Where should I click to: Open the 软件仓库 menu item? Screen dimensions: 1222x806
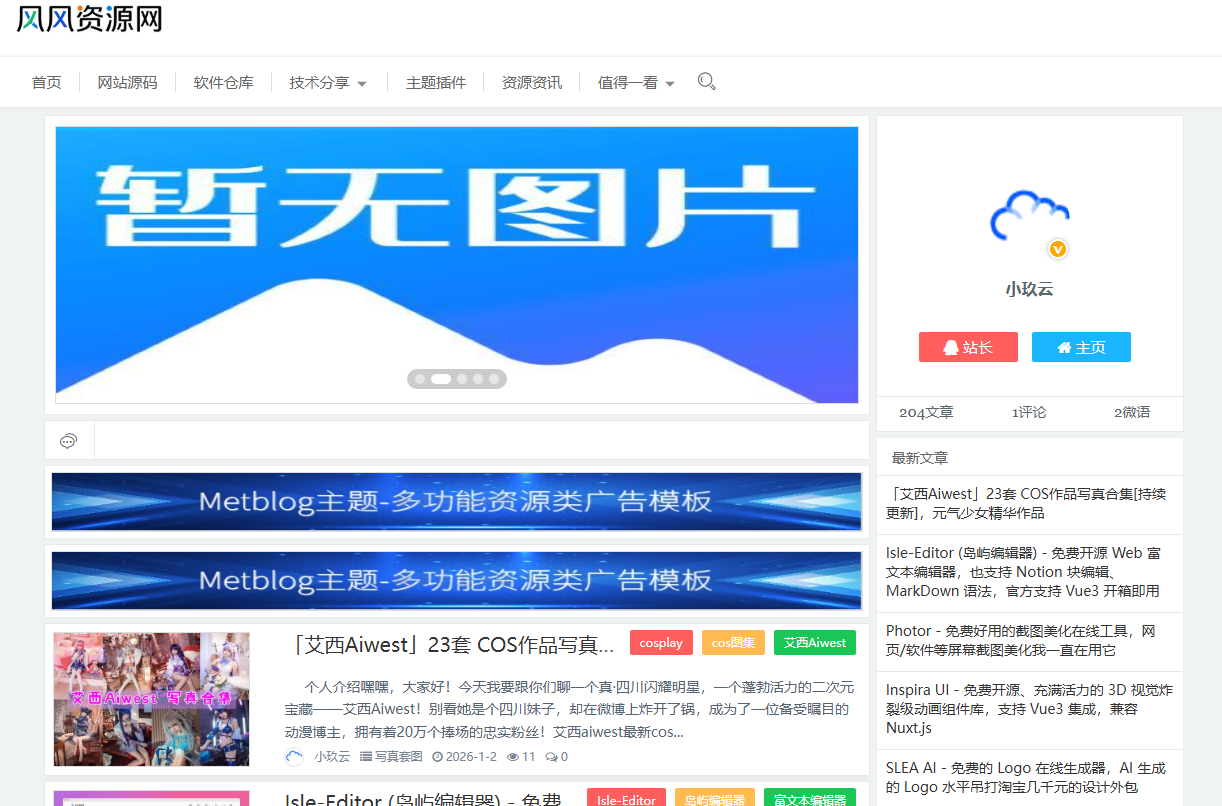click(x=222, y=82)
